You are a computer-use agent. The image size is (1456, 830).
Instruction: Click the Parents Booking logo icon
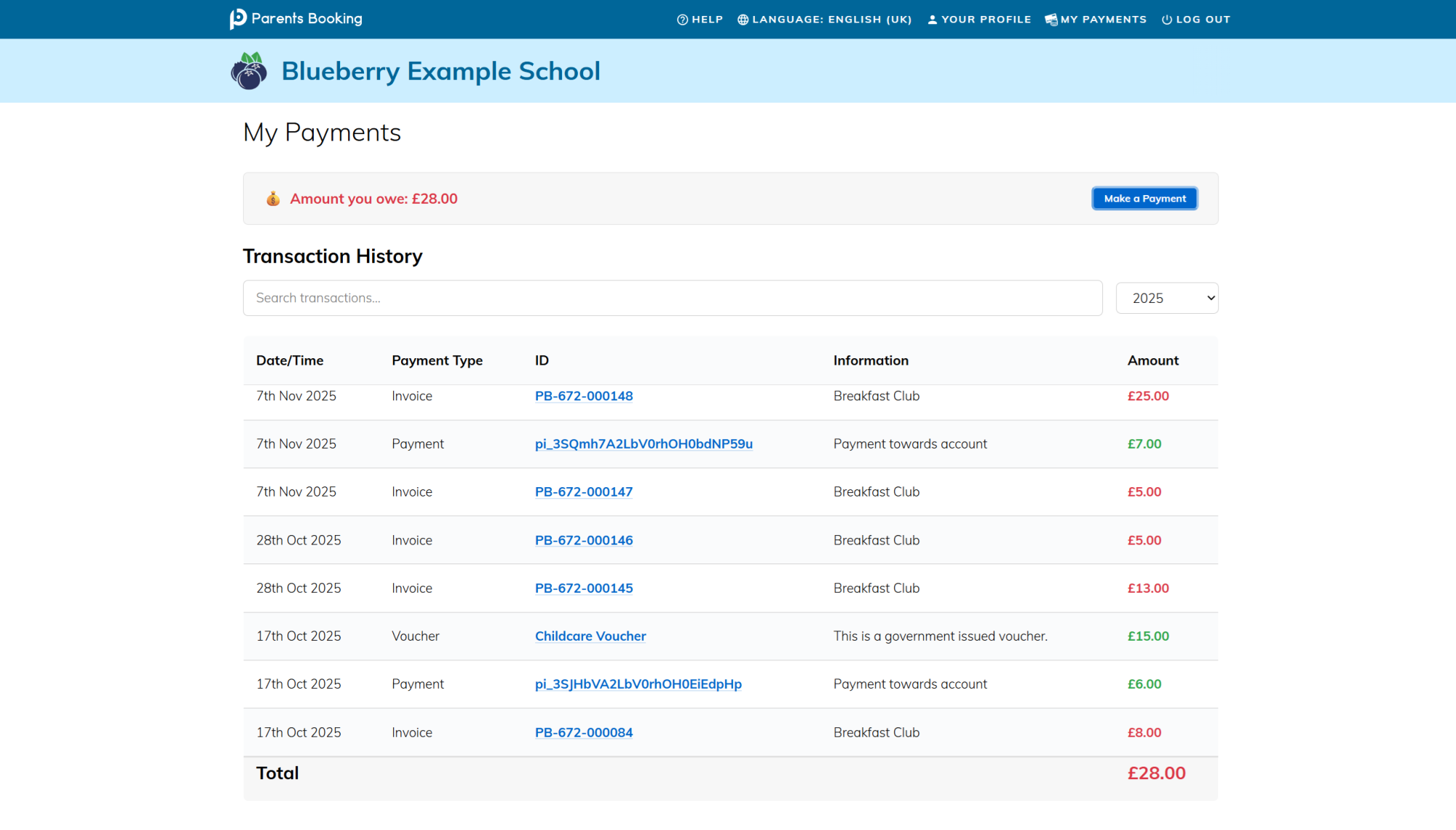(238, 19)
